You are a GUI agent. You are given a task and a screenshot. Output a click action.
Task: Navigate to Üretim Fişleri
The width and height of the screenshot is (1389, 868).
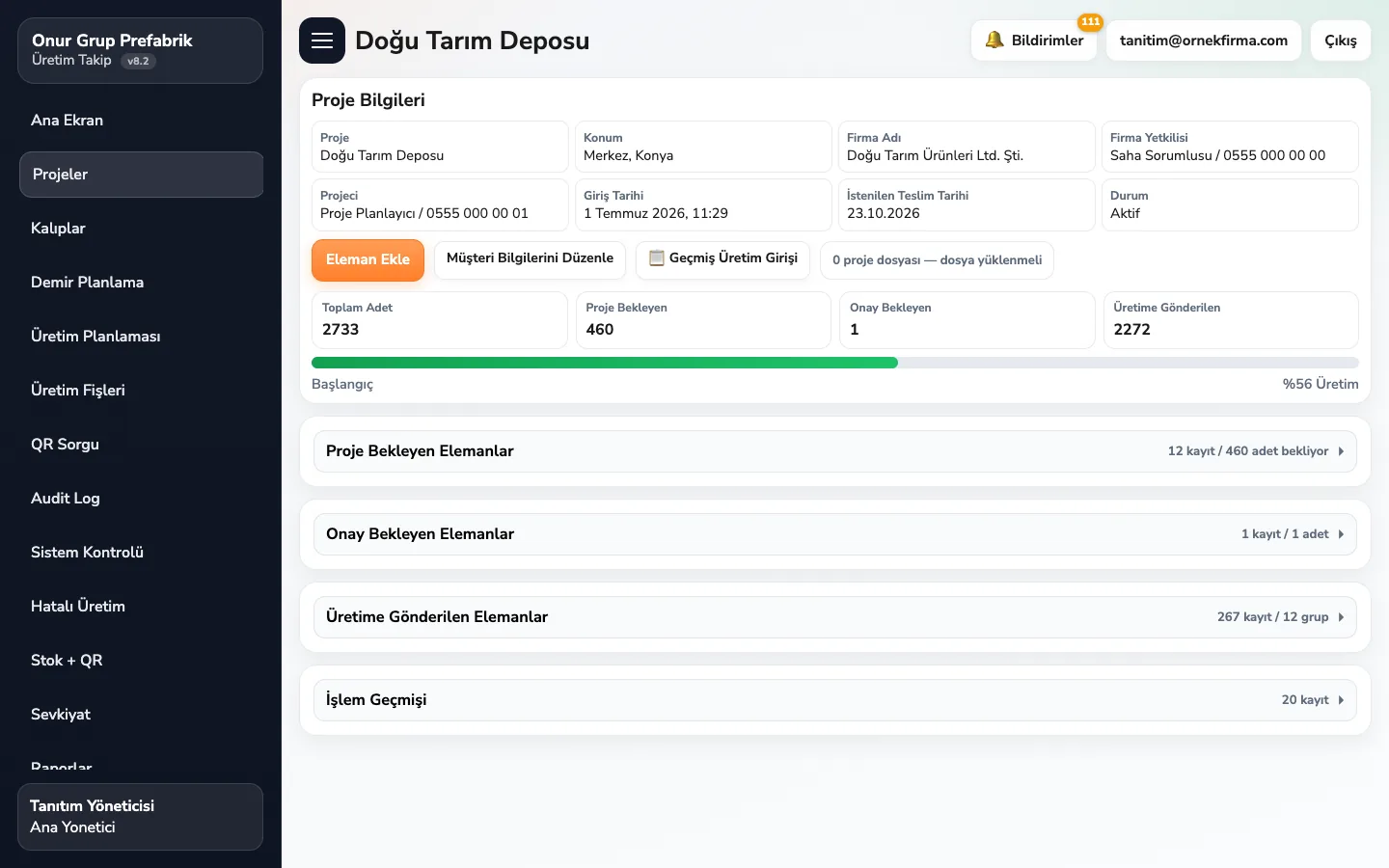(x=141, y=391)
